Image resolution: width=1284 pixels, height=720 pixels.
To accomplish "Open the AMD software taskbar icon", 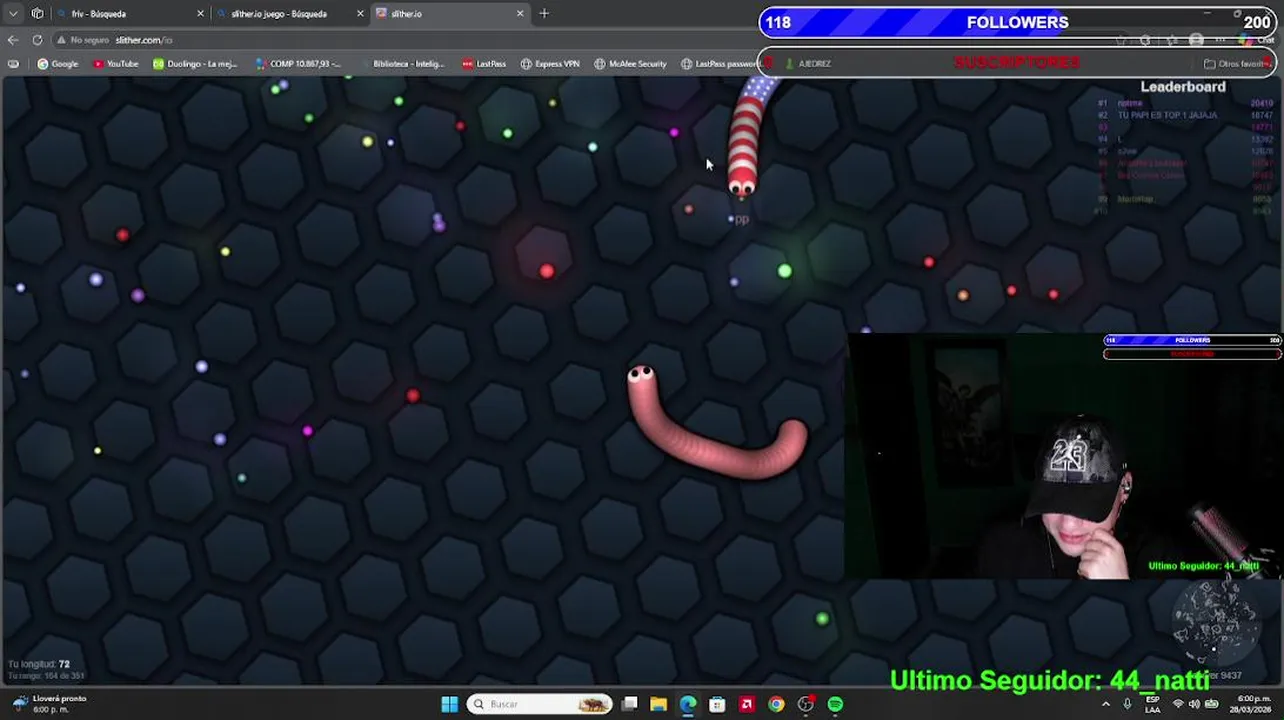I will [746, 704].
